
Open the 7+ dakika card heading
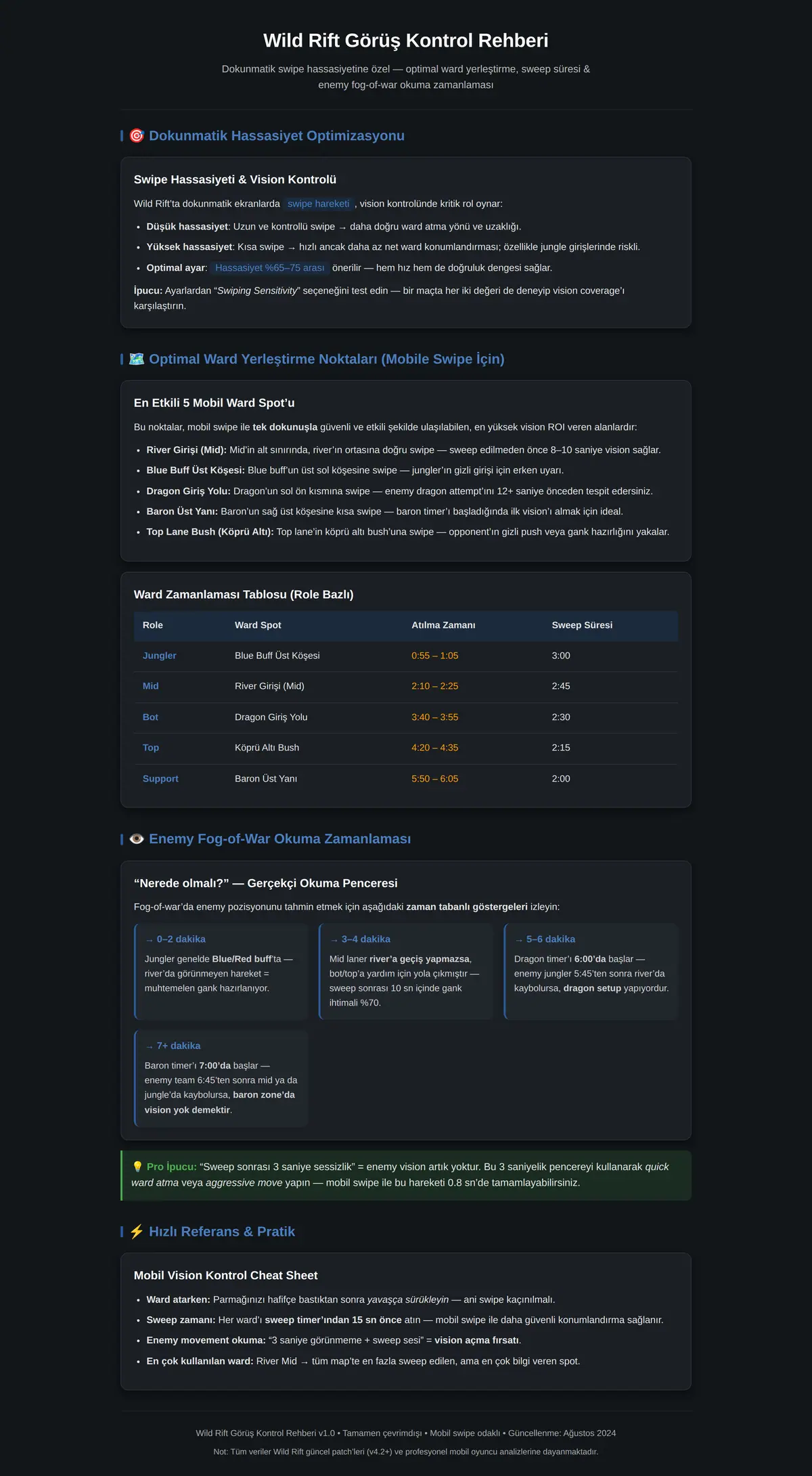click(x=173, y=1046)
